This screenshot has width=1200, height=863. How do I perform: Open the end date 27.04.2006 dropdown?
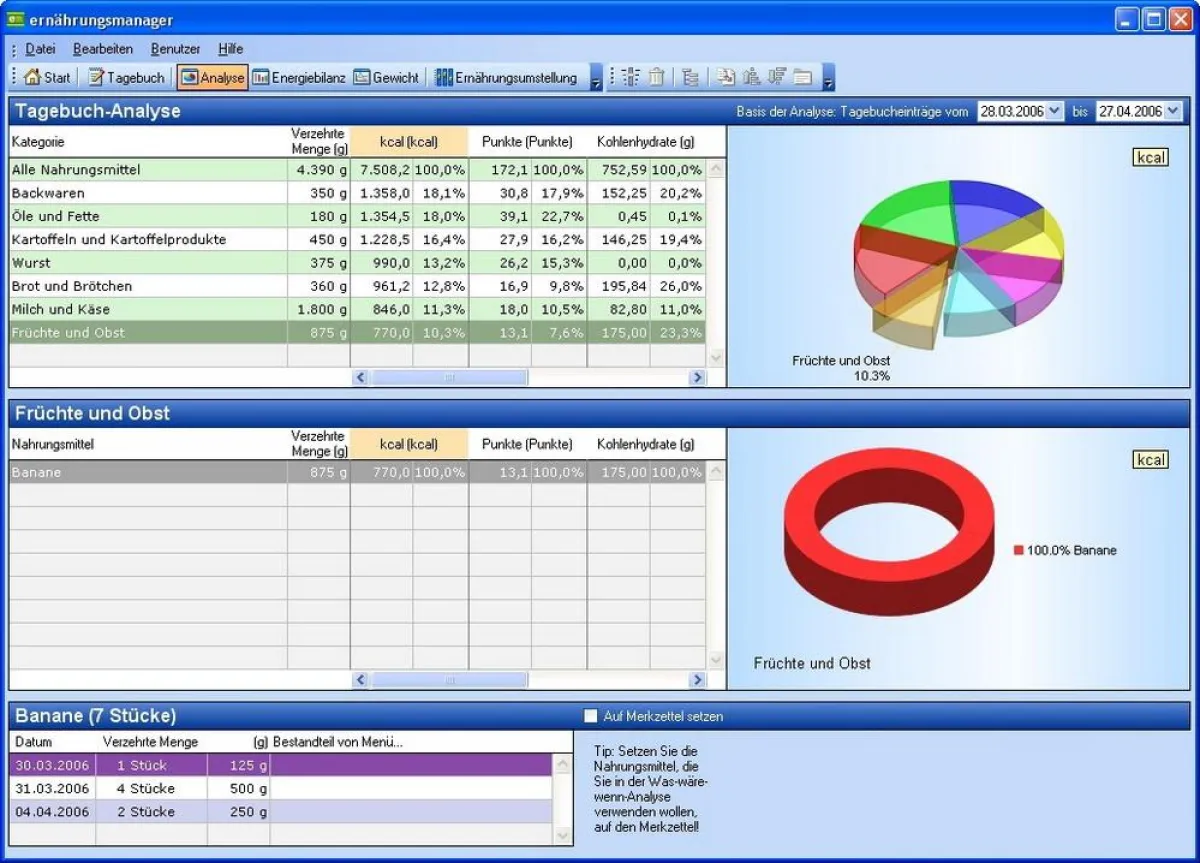(x=1172, y=111)
